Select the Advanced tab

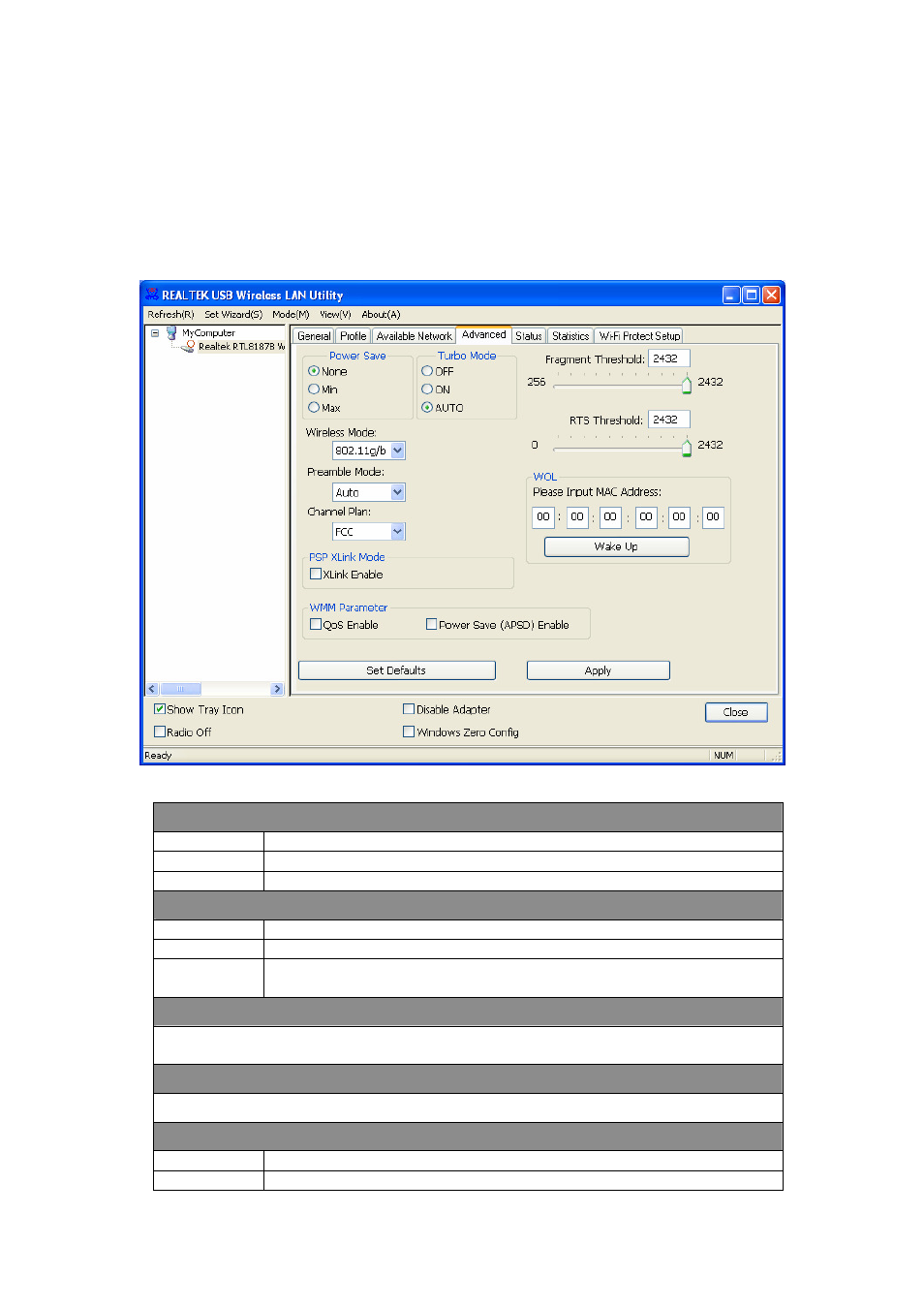pos(484,334)
